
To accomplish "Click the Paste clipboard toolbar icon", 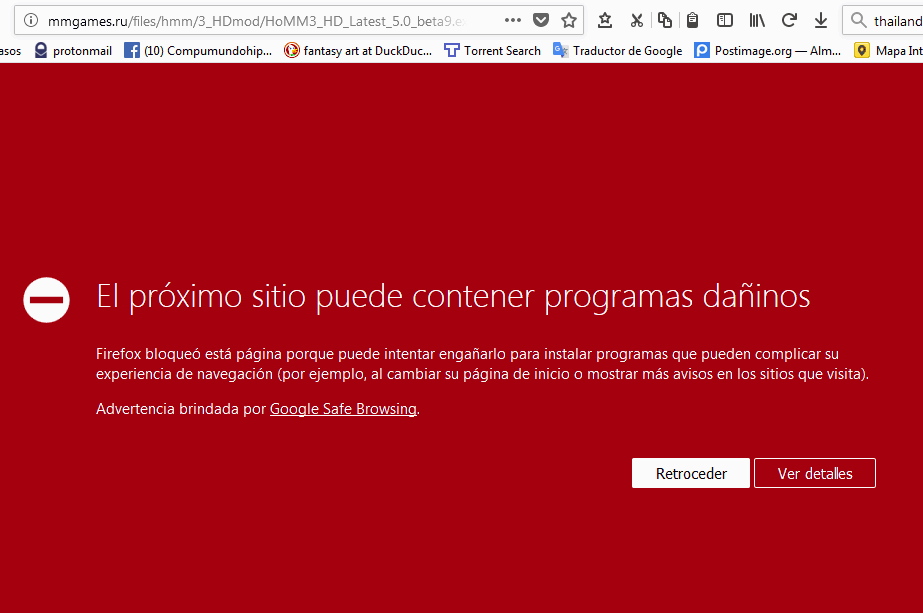I will (693, 21).
